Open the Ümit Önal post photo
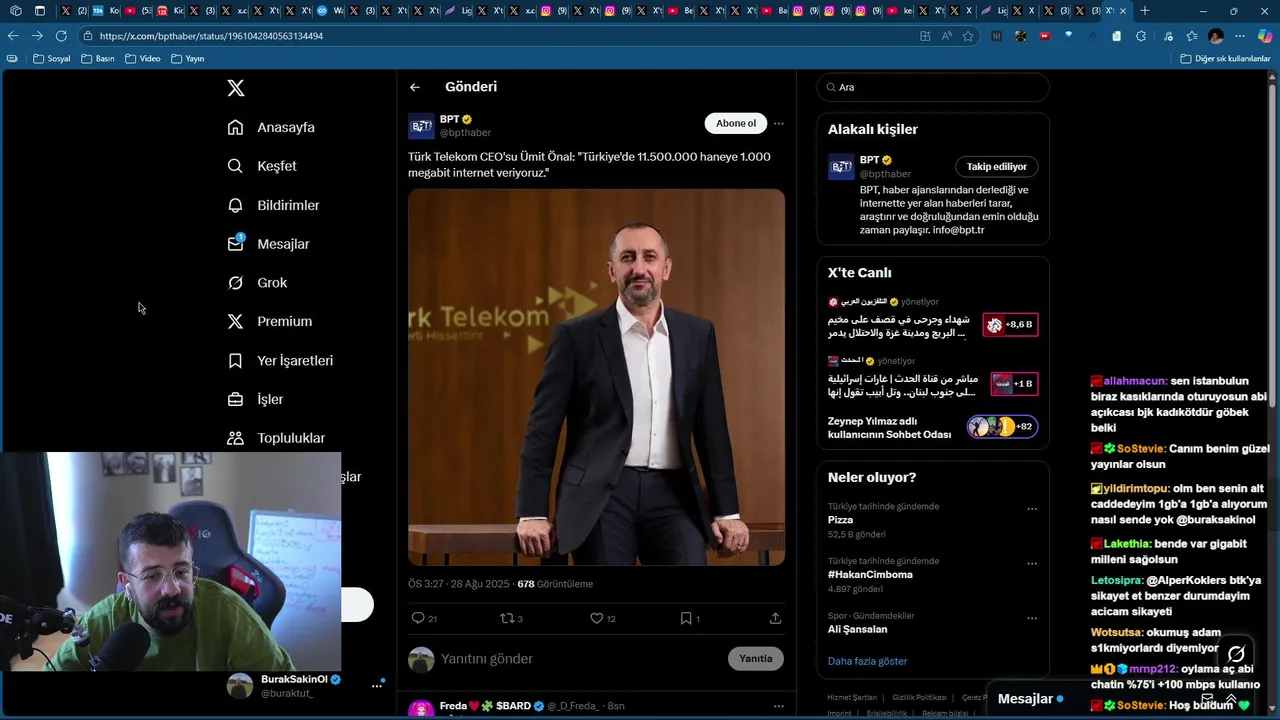Viewport: 1280px width, 720px height. click(x=596, y=377)
